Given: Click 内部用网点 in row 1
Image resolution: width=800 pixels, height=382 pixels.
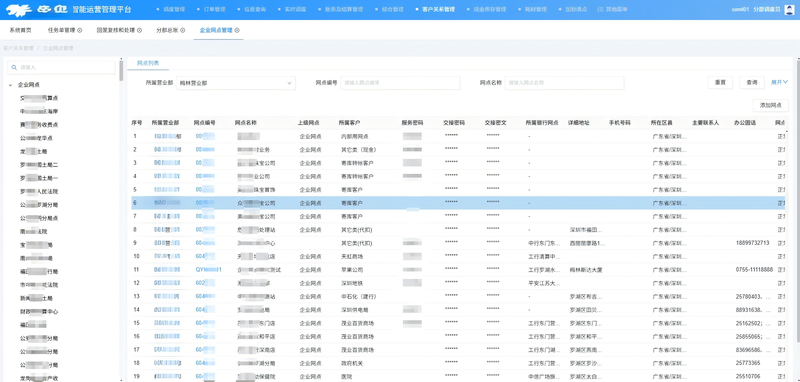Looking at the screenshot, I should point(355,136).
